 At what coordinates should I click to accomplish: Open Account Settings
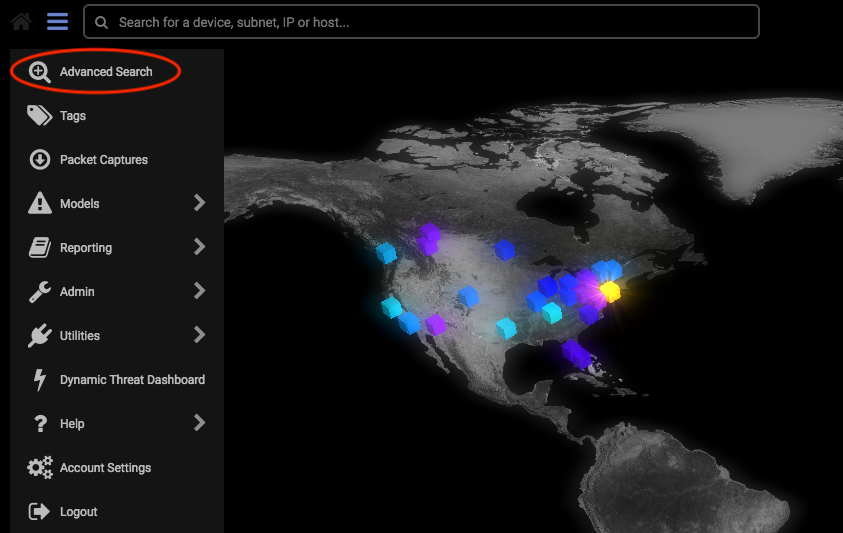[105, 468]
